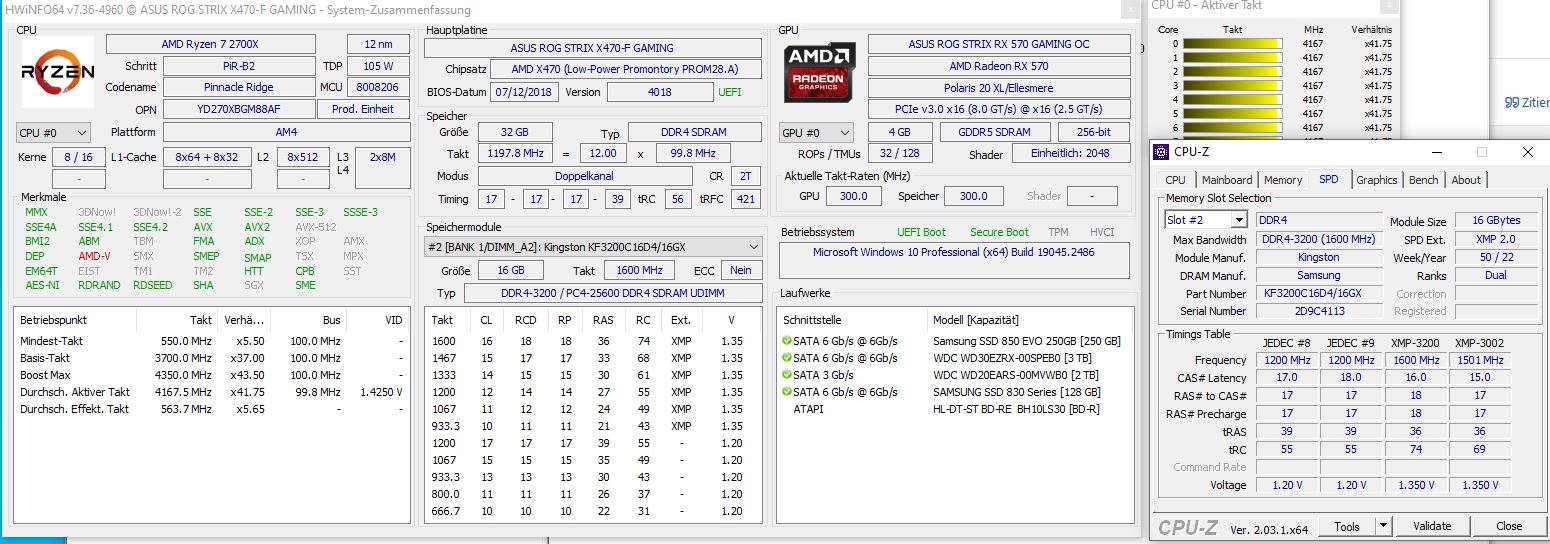Click the ATAPI HL-DT-ST BD-RE drive row

pos(955,409)
